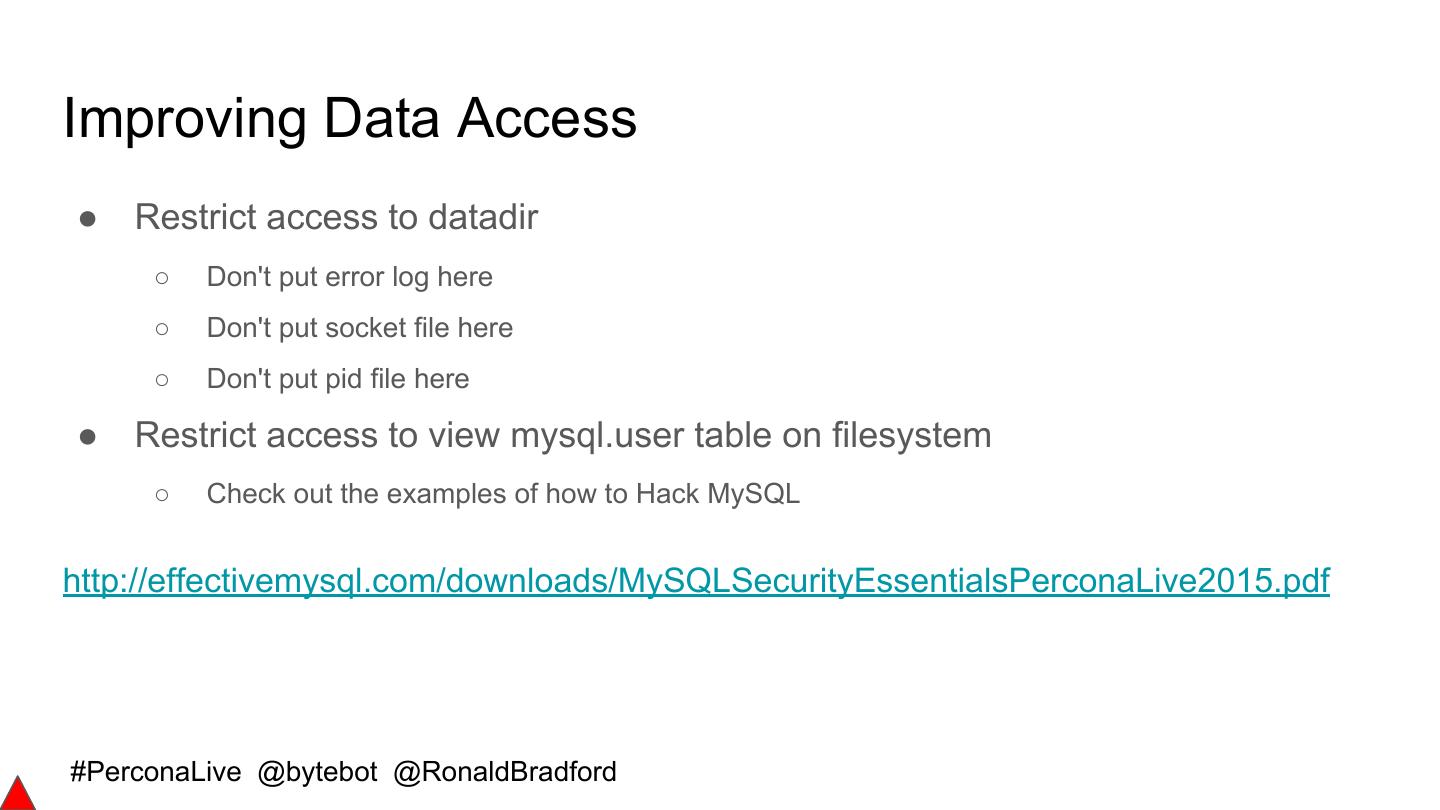Click the hollow bullet beside the pid file line
The height and width of the screenshot is (810, 1440).
(x=162, y=380)
